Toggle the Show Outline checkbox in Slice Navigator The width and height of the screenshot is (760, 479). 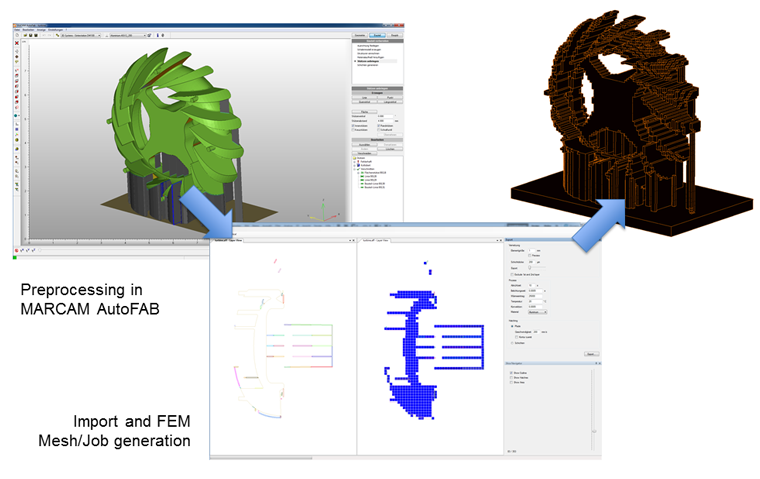click(511, 373)
